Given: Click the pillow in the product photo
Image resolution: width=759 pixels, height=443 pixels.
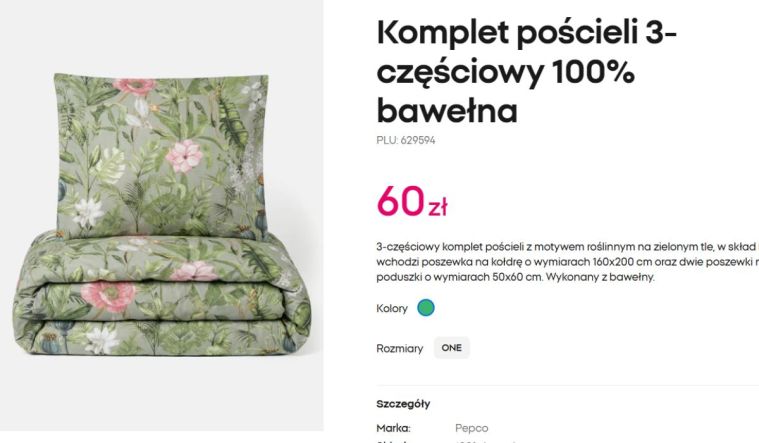Looking at the screenshot, I should click(160, 150).
